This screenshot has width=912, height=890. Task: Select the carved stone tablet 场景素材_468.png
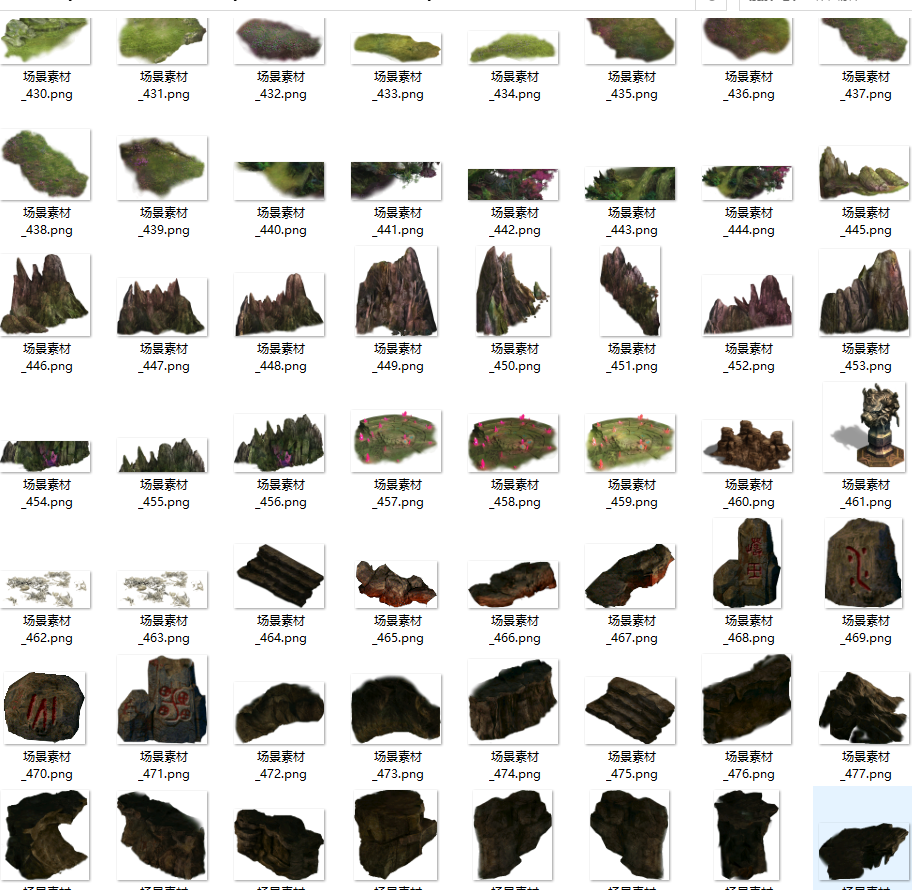(x=747, y=563)
